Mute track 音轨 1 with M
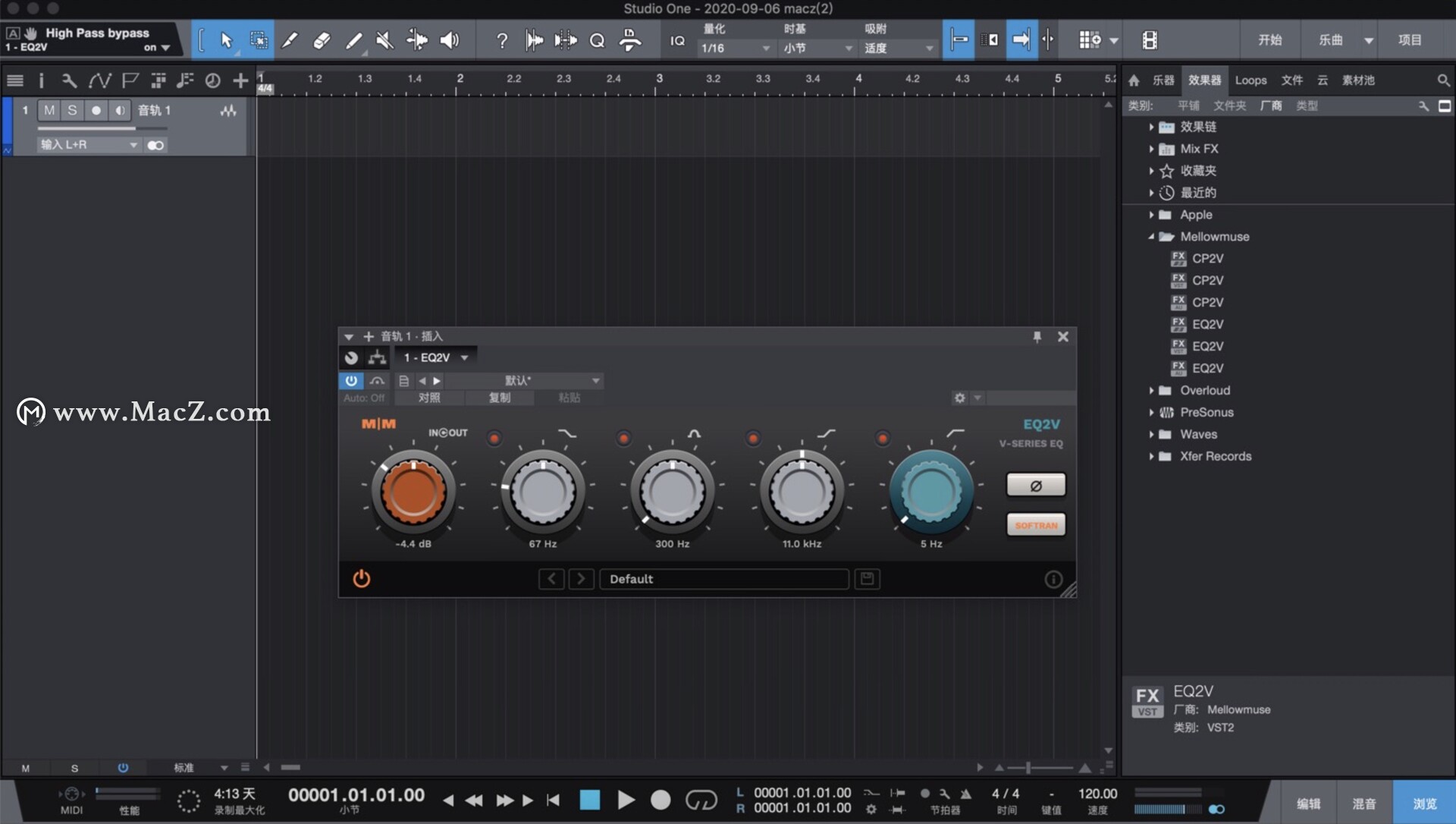This screenshot has width=1456, height=824. (x=49, y=110)
